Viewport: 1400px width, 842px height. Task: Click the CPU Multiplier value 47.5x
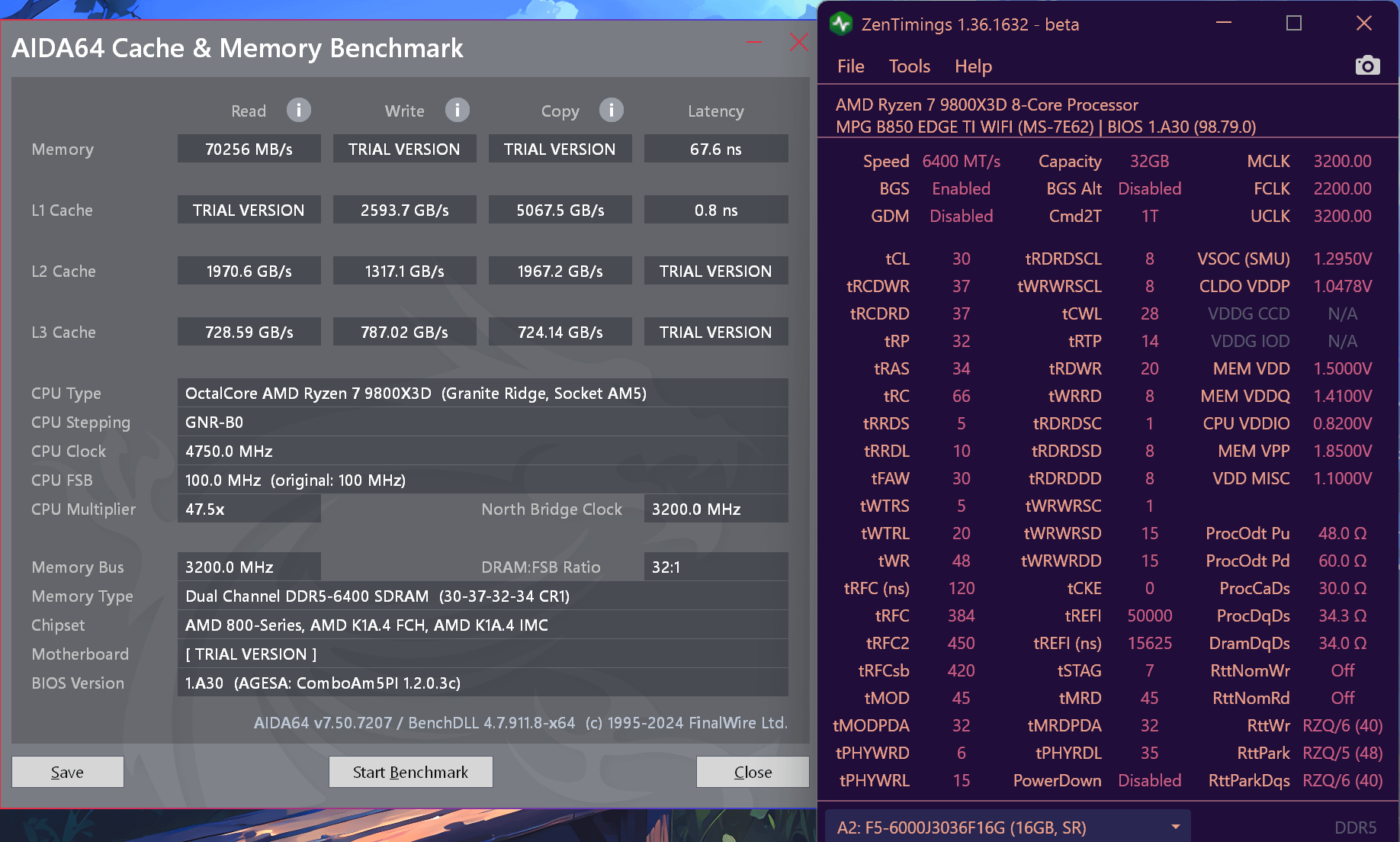(249, 509)
